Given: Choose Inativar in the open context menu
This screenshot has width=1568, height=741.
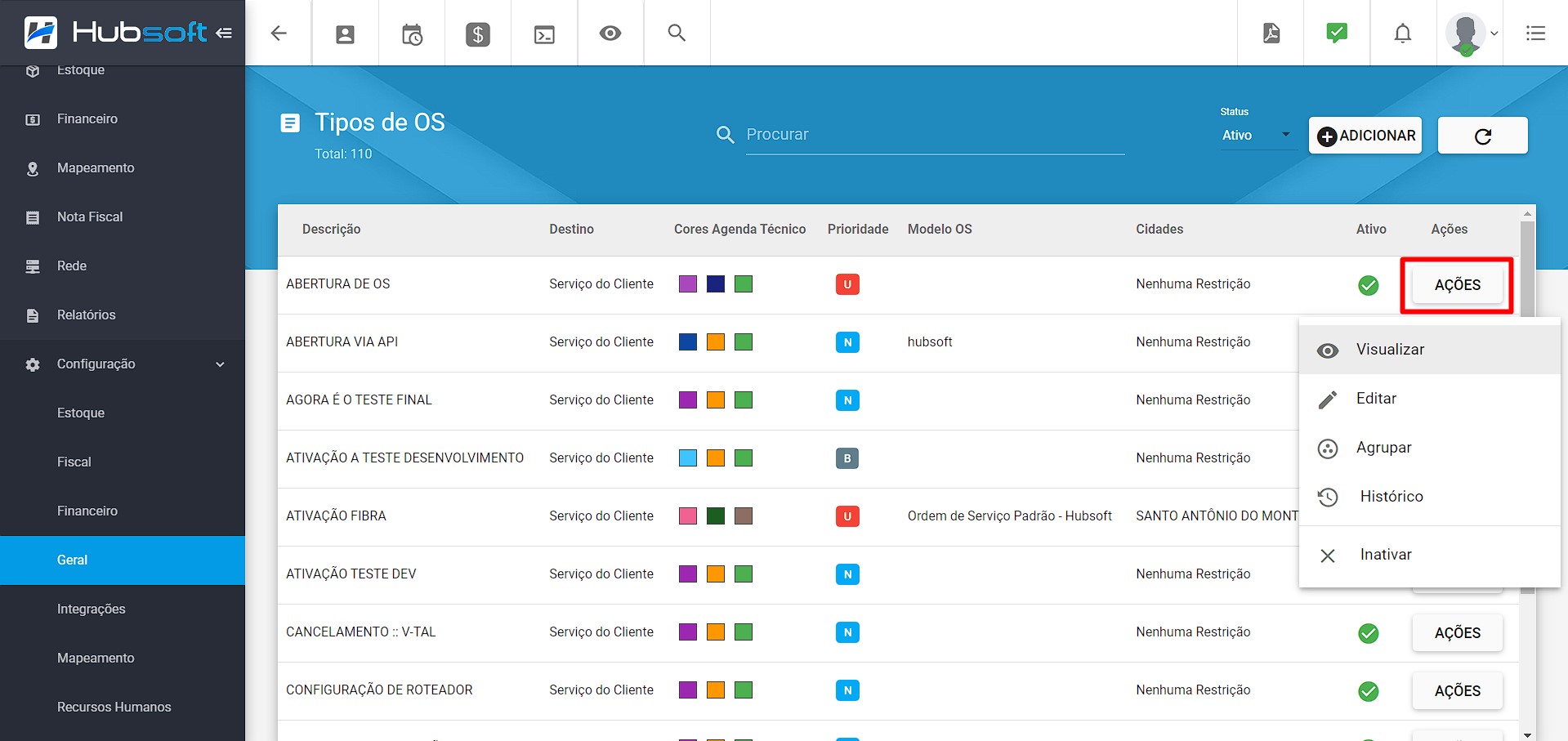Looking at the screenshot, I should pos(1385,555).
